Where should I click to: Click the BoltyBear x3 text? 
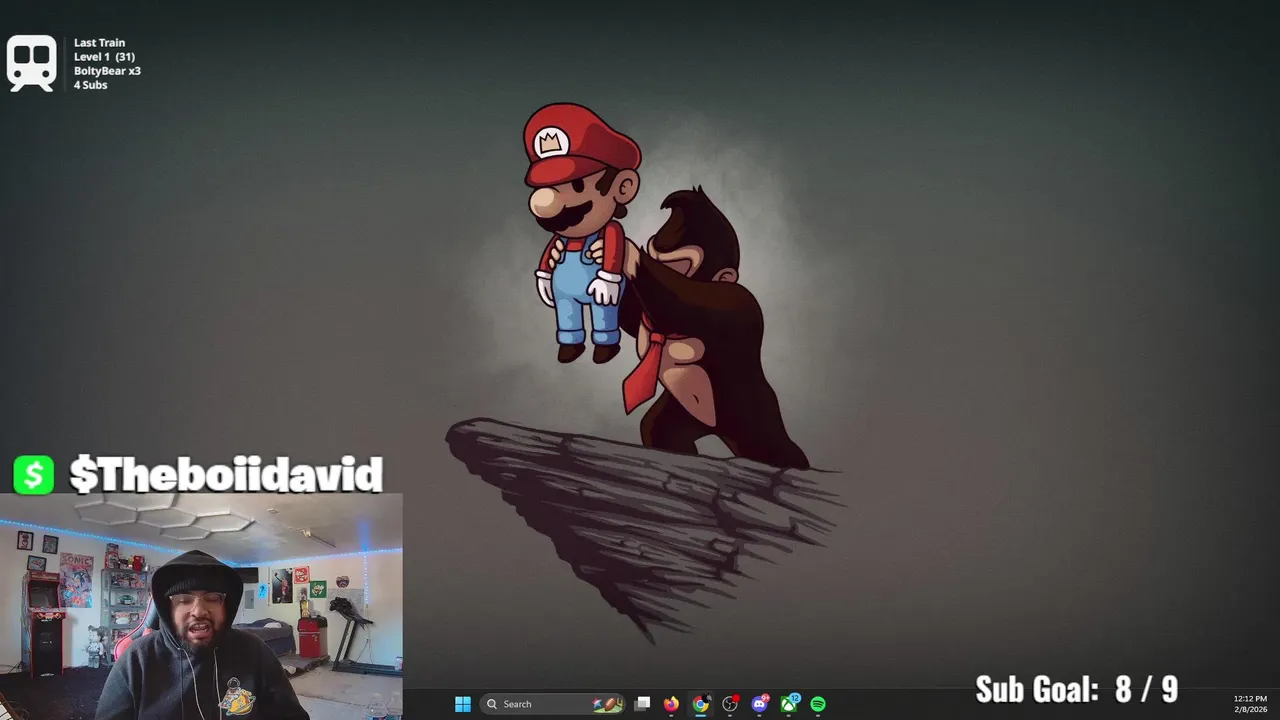point(107,71)
